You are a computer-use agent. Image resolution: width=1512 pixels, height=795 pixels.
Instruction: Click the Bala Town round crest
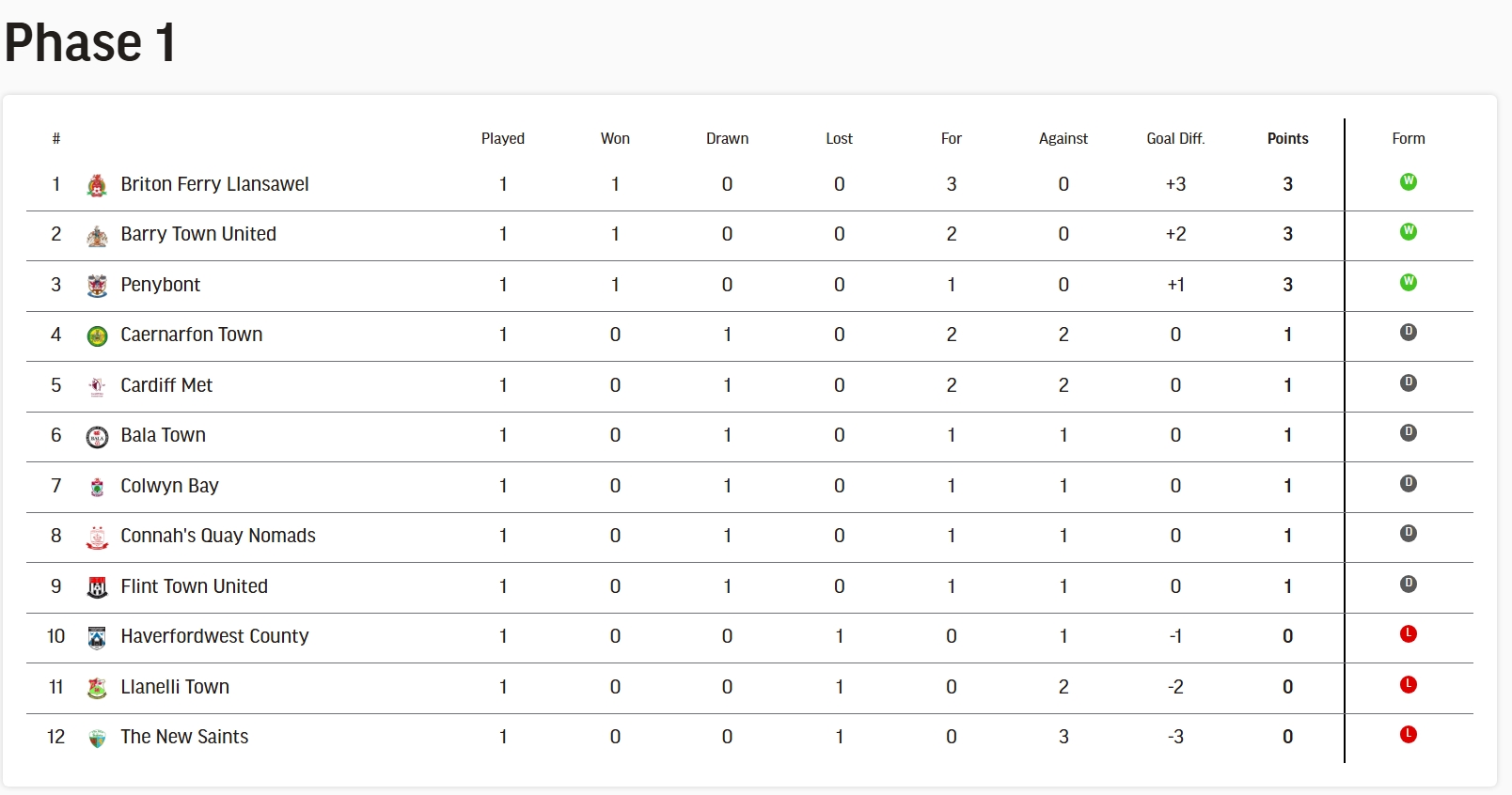tap(97, 437)
